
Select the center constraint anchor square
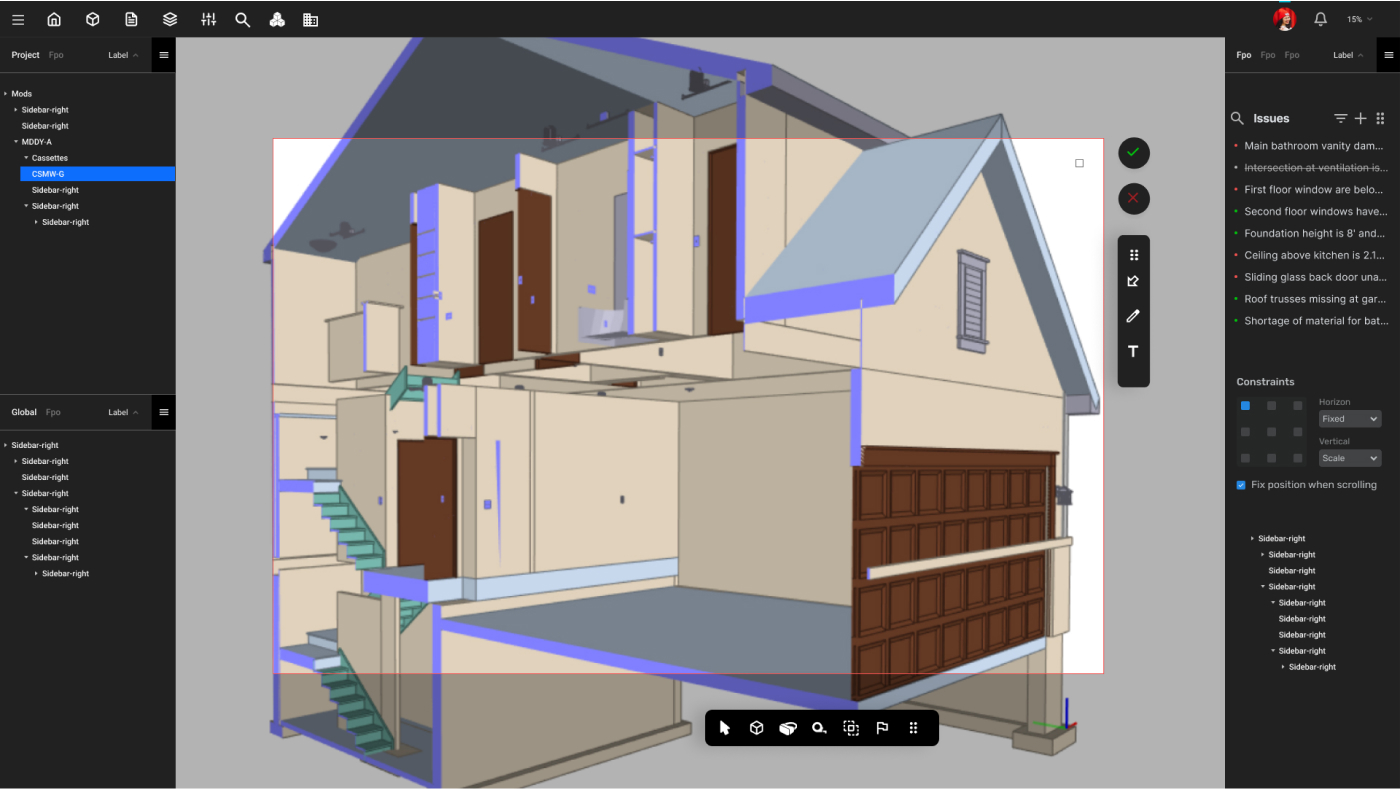[x=1271, y=432]
